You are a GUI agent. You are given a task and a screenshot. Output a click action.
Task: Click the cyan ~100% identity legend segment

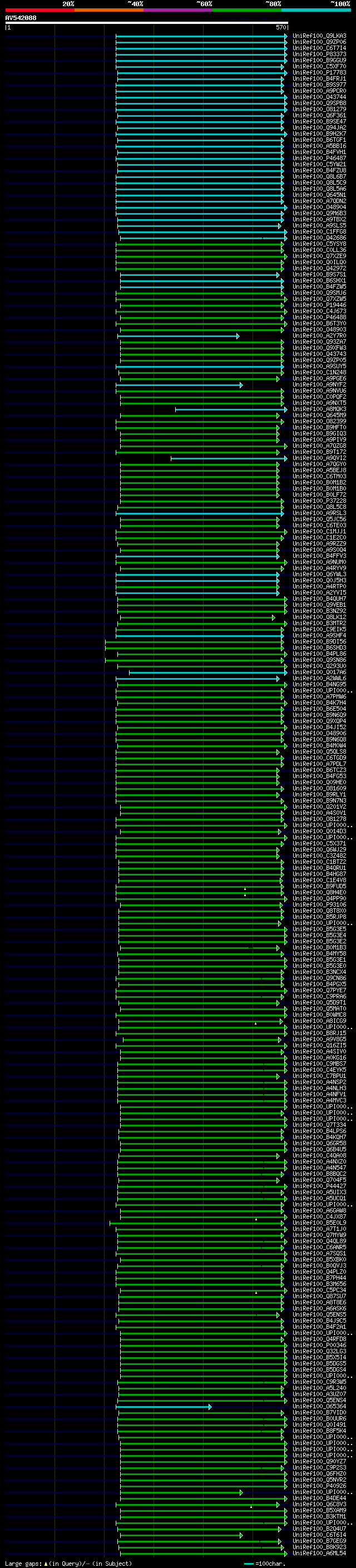[x=317, y=10]
